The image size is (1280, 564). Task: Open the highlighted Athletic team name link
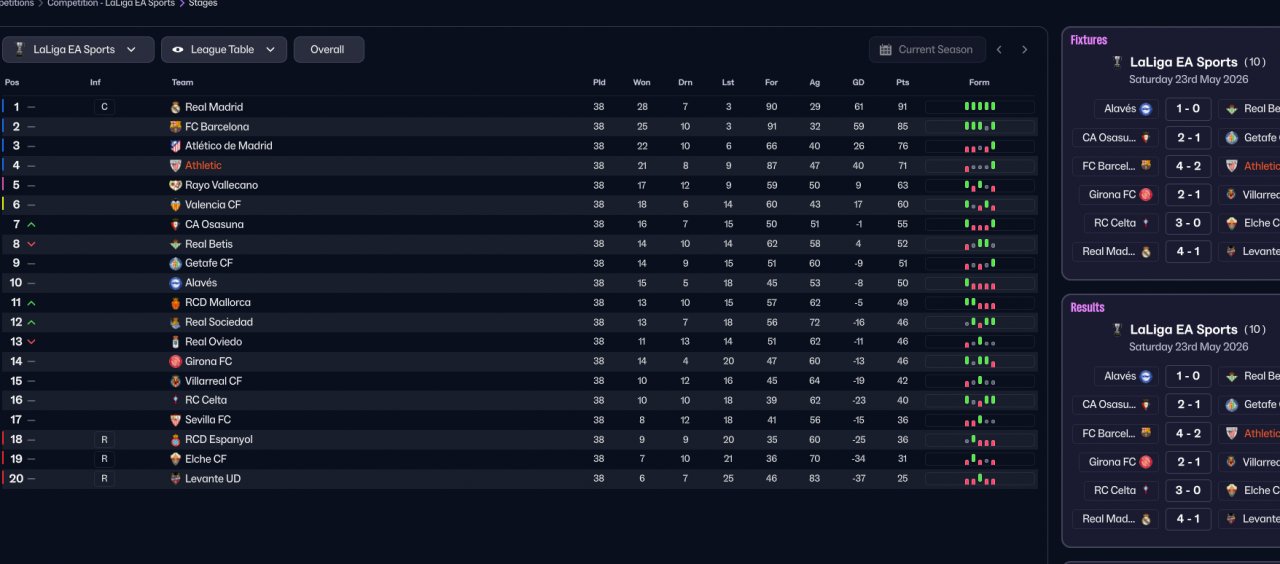[204, 166]
